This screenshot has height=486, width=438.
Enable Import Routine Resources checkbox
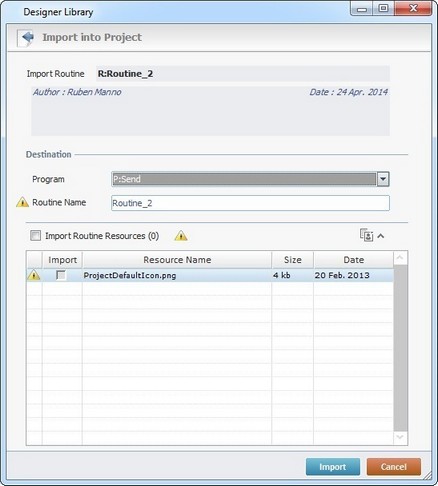35,236
